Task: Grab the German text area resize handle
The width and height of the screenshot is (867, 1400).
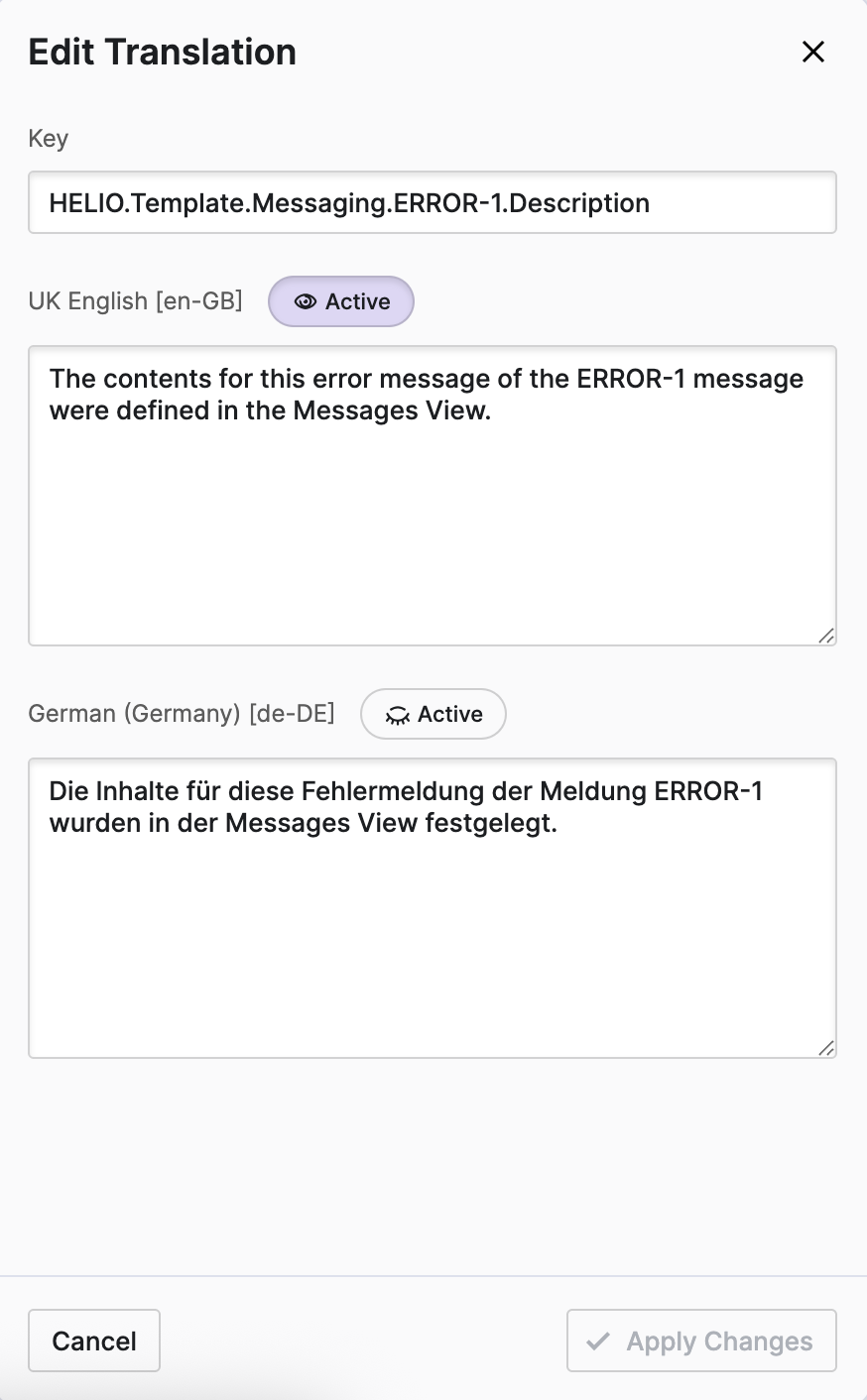Action: 826,1048
